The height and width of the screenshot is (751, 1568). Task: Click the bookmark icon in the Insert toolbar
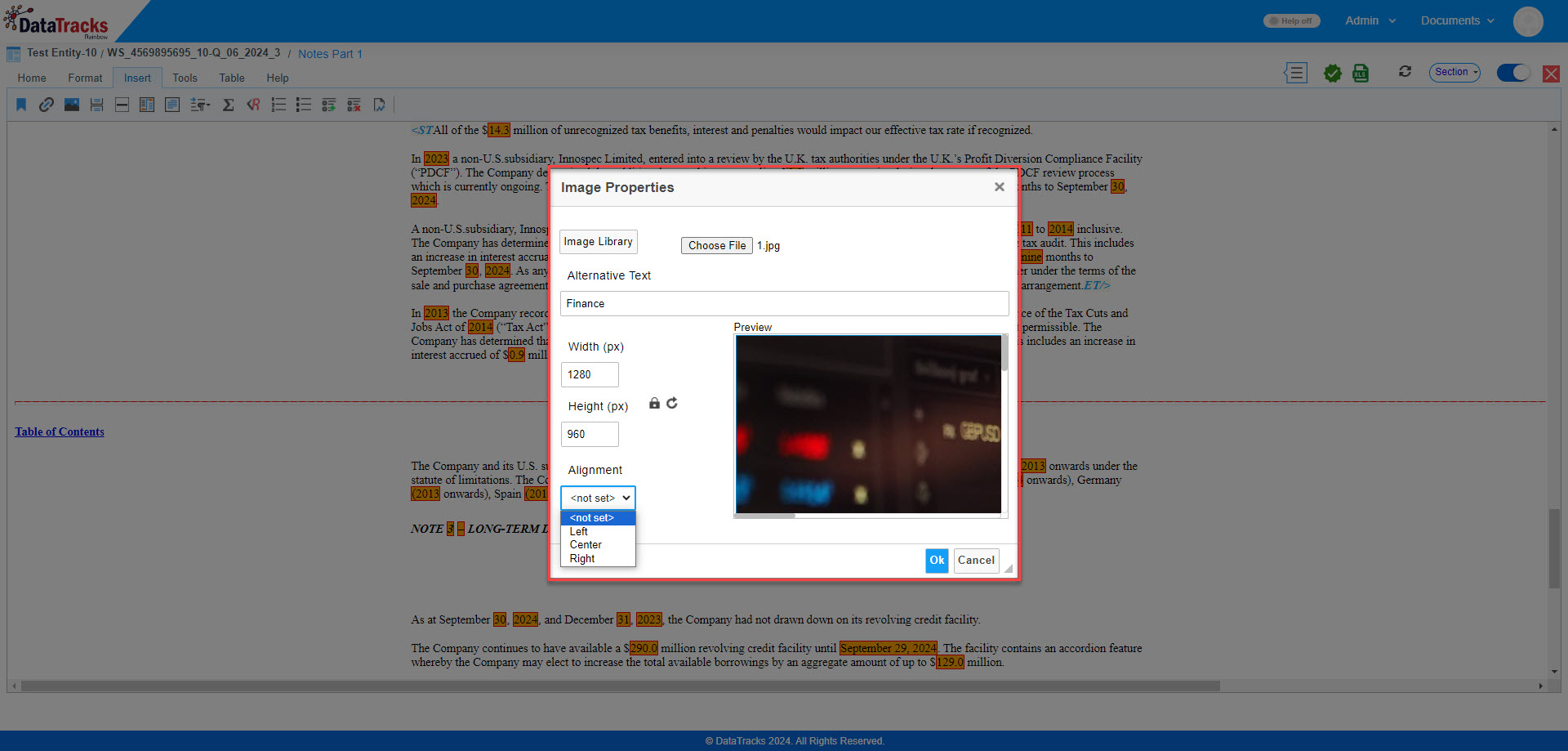[x=21, y=105]
